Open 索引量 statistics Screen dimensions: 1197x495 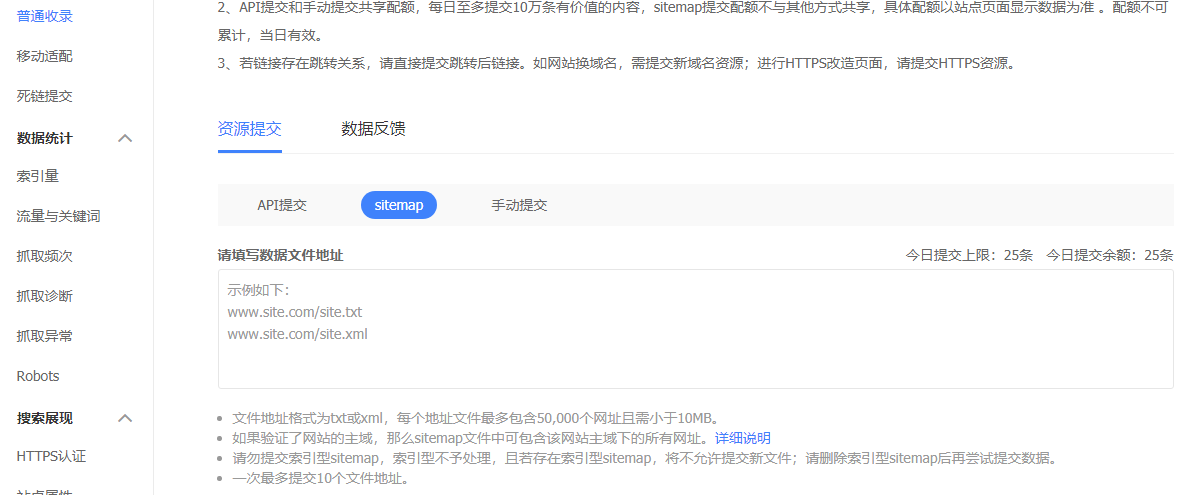[x=38, y=176]
